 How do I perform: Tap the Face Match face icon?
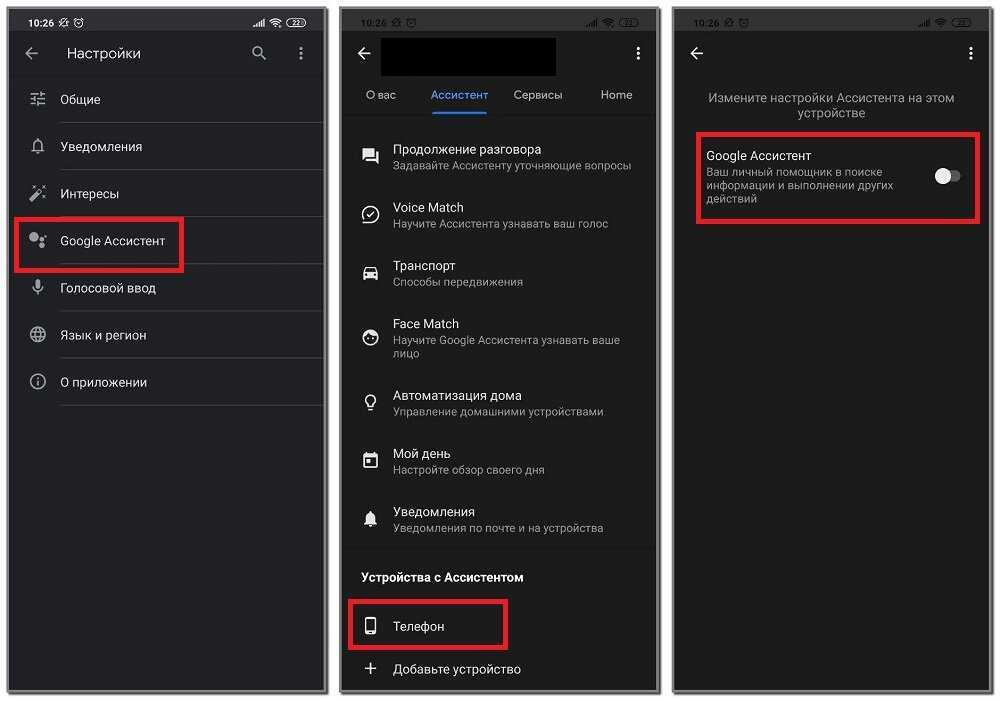[x=371, y=337]
